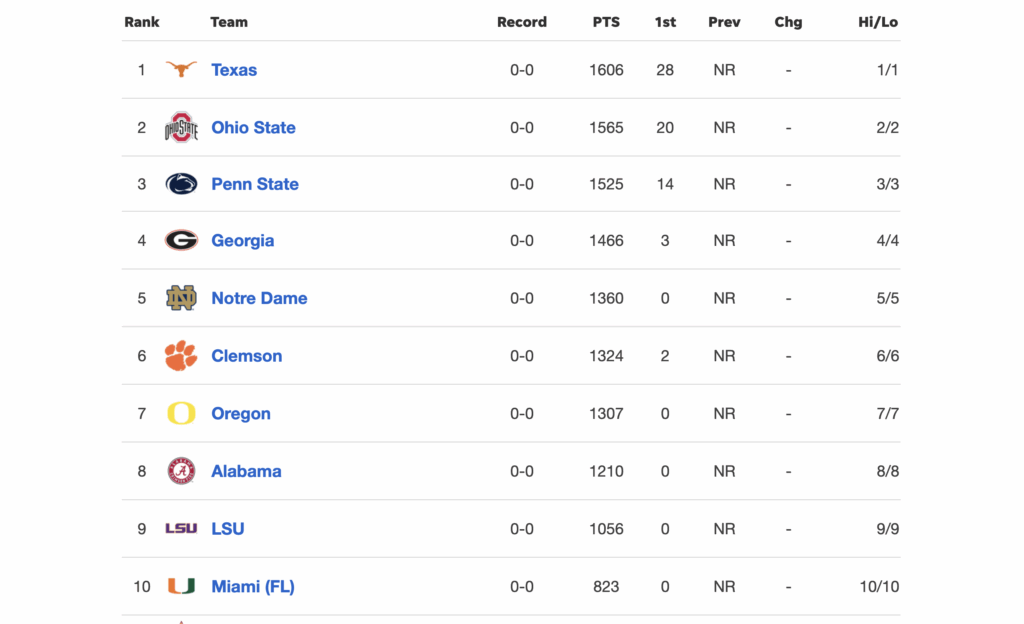Click the Rank column header
The width and height of the screenshot is (1024, 624).
coord(142,22)
